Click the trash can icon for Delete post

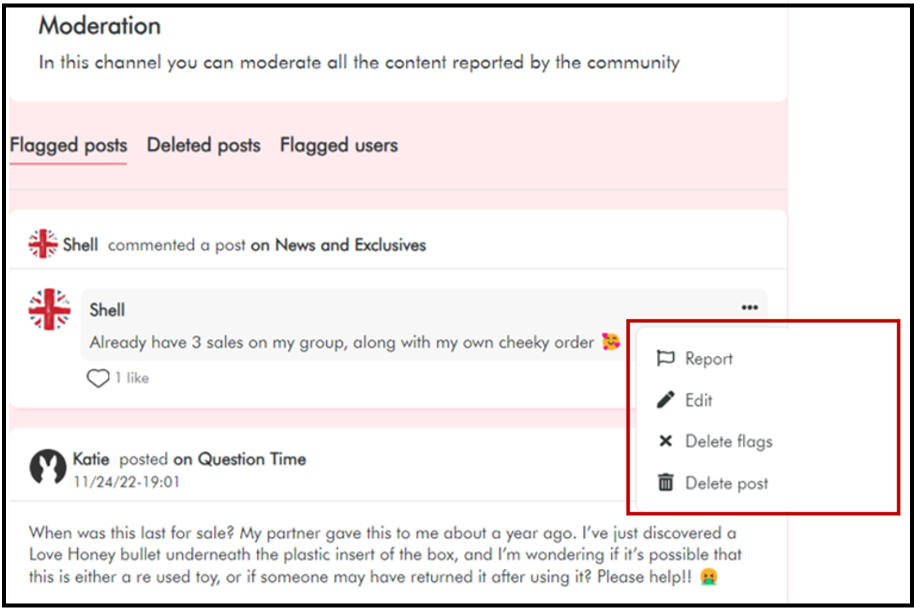(665, 483)
